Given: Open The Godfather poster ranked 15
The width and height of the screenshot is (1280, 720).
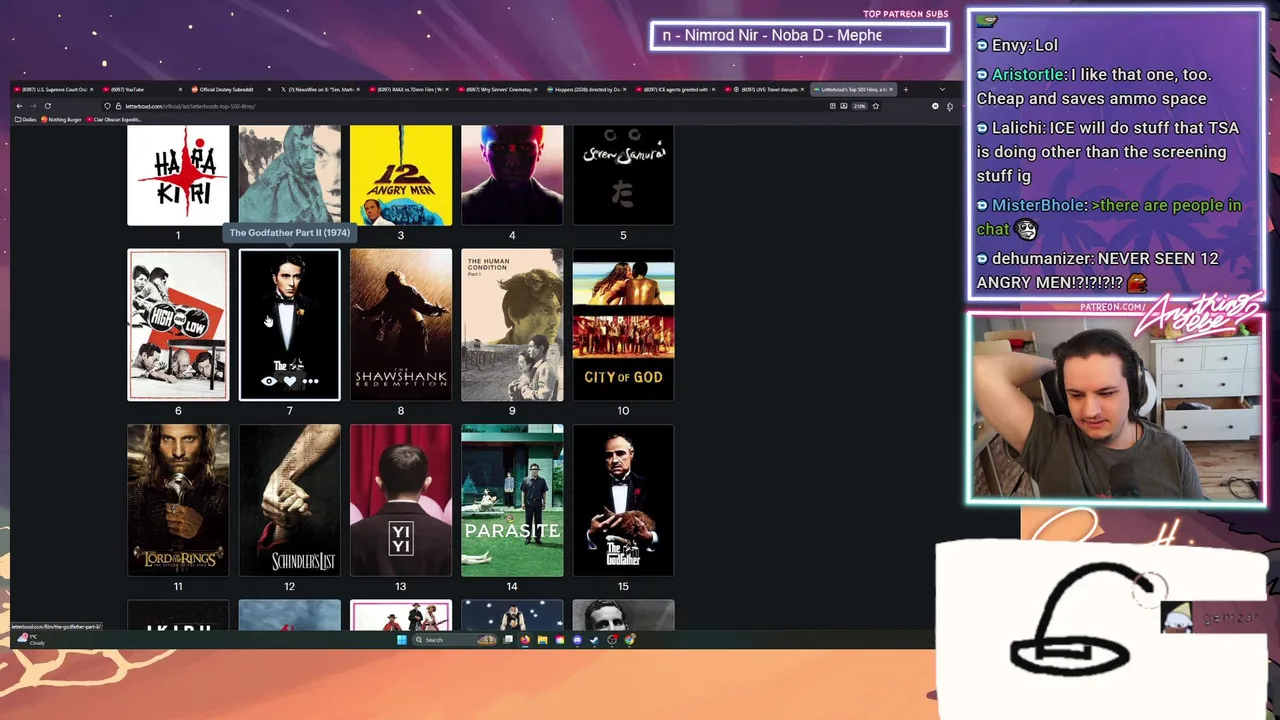Looking at the screenshot, I should click(x=623, y=500).
